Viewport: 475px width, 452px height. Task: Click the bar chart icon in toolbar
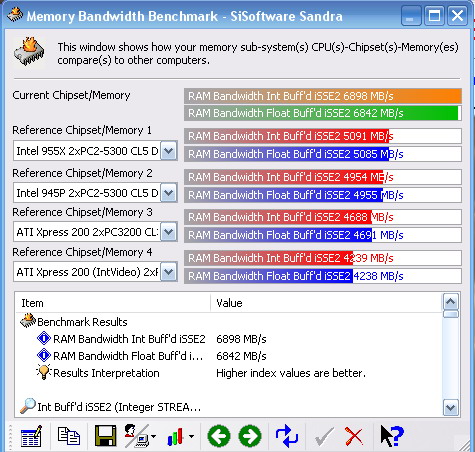click(176, 436)
